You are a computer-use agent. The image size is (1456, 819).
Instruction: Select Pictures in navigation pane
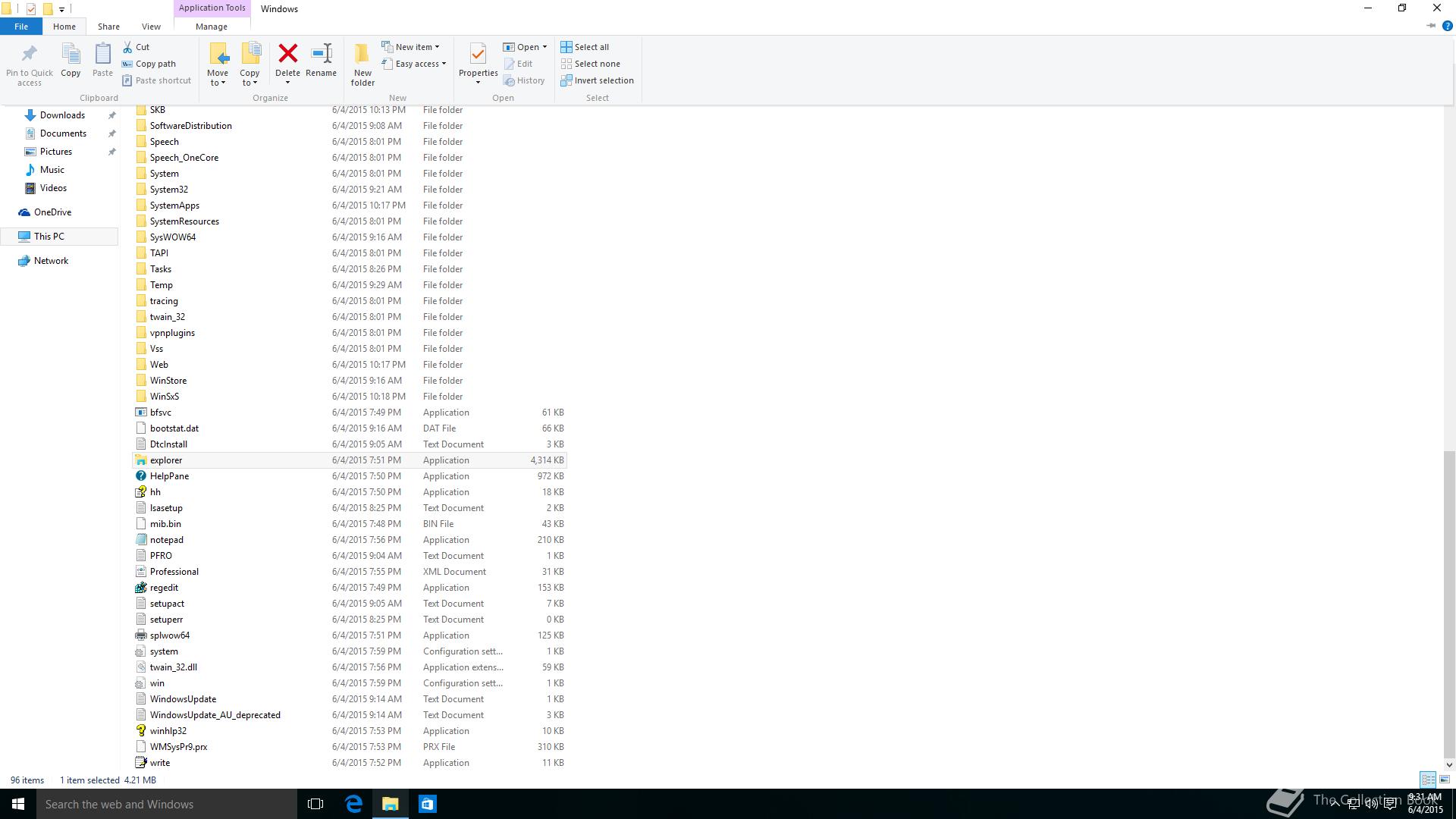pyautogui.click(x=56, y=152)
